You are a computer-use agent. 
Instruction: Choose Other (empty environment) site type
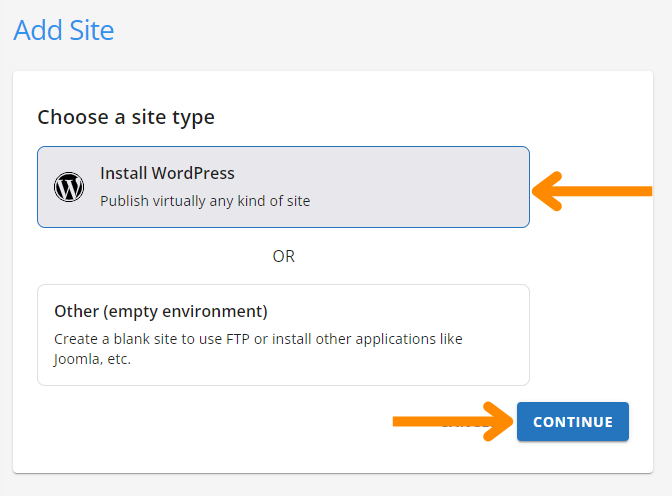pyautogui.click(x=283, y=335)
